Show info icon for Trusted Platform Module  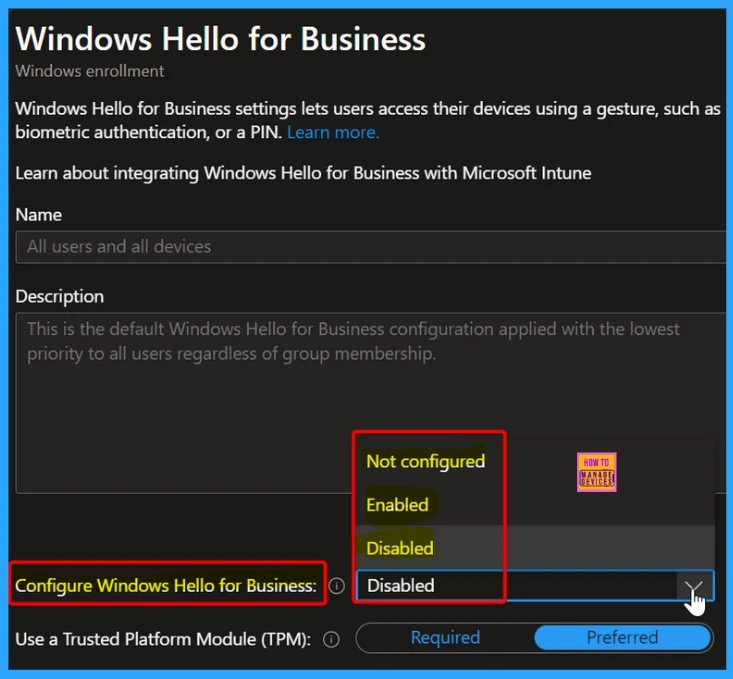click(x=331, y=639)
